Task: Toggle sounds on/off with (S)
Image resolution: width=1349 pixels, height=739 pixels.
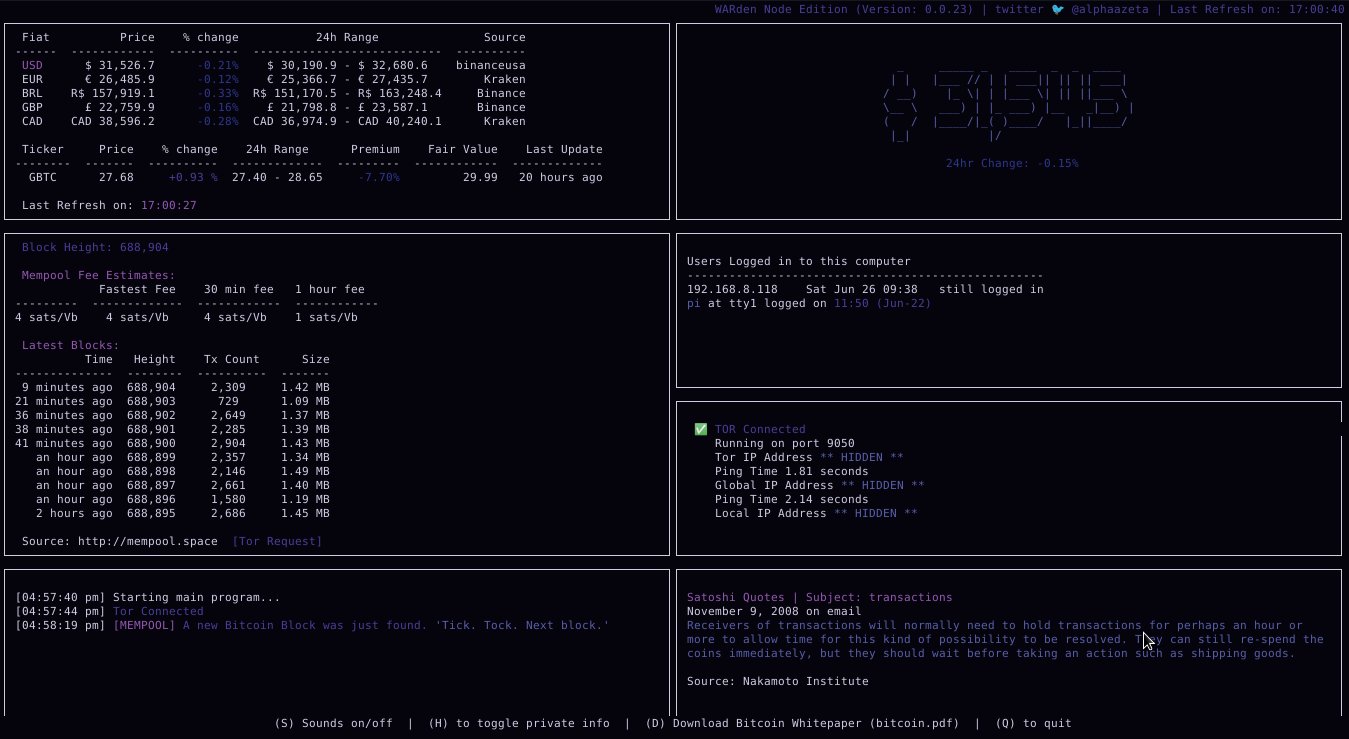Action: coord(334,723)
